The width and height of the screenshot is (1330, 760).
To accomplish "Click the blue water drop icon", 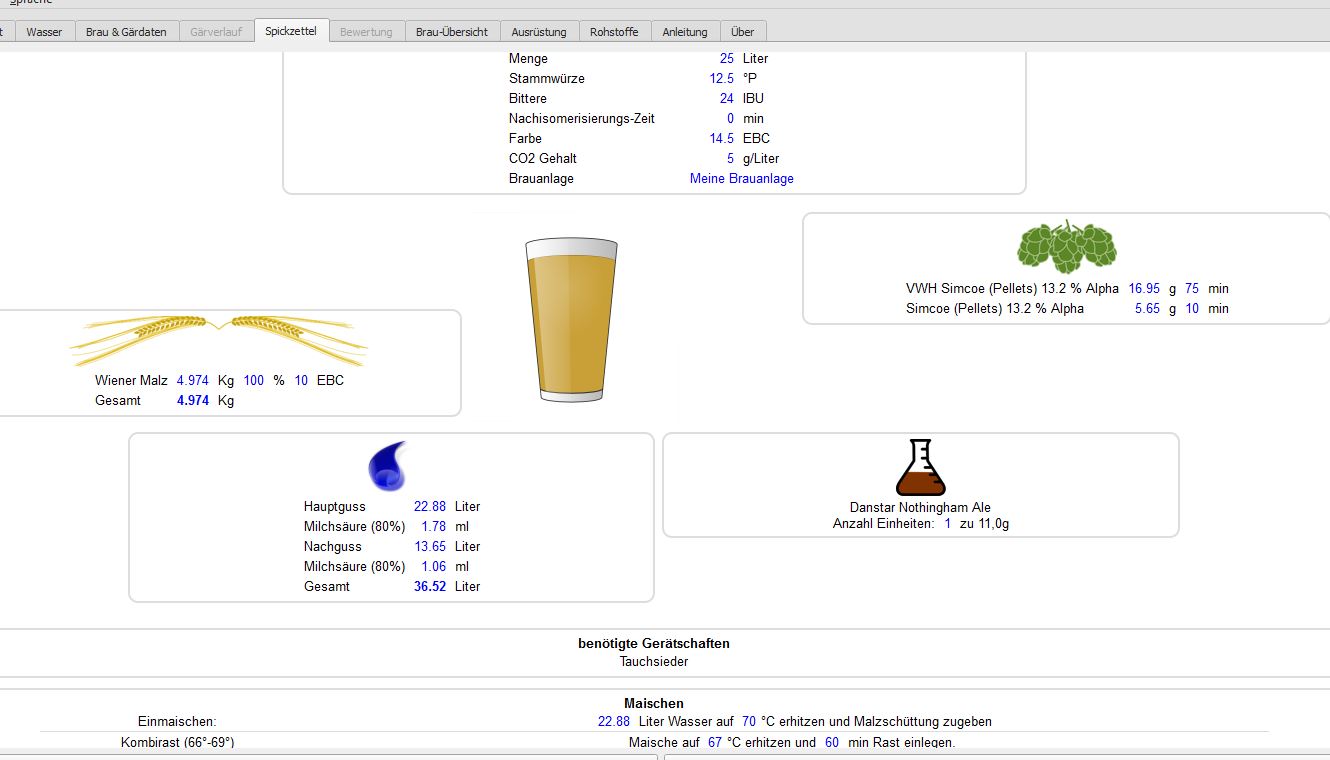I will [x=387, y=466].
